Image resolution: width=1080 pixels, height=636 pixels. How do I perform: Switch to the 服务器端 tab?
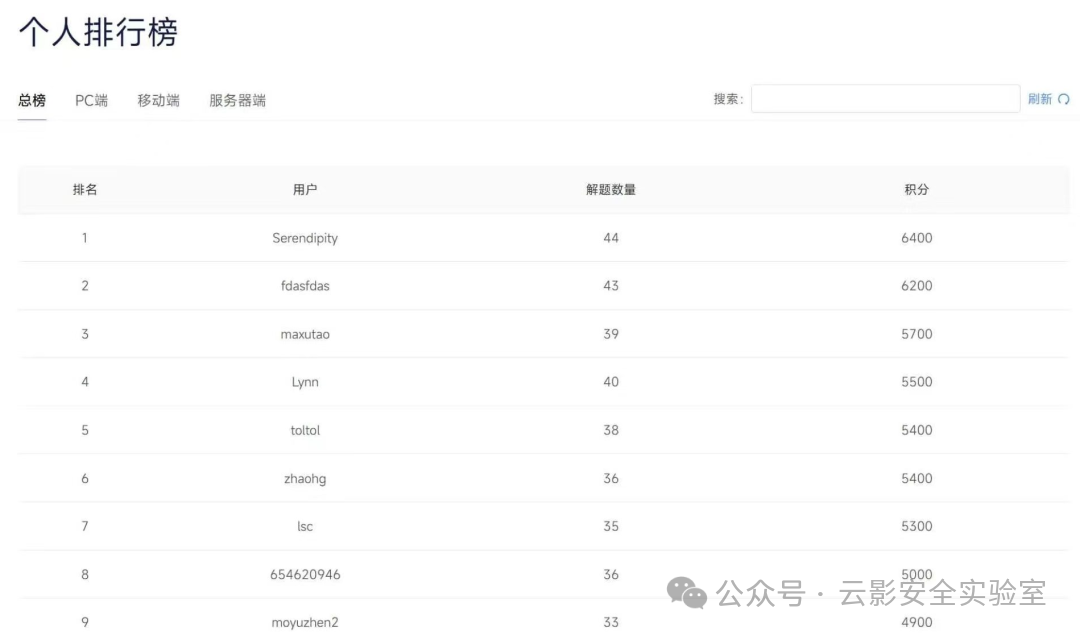(x=238, y=101)
